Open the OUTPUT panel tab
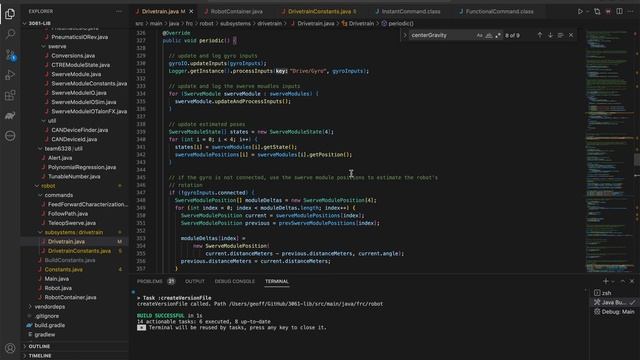Viewport: 640px width, 360px height. [x=195, y=281]
